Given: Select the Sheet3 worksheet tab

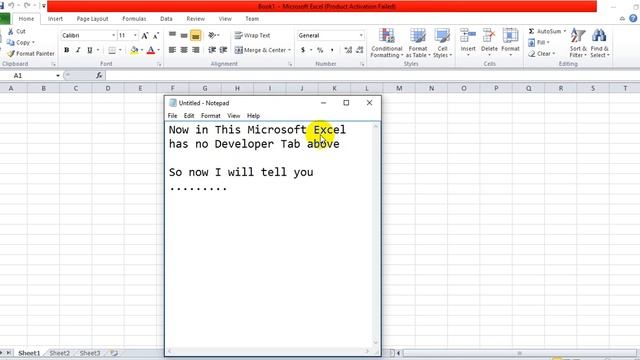Looking at the screenshot, I should coord(90,353).
